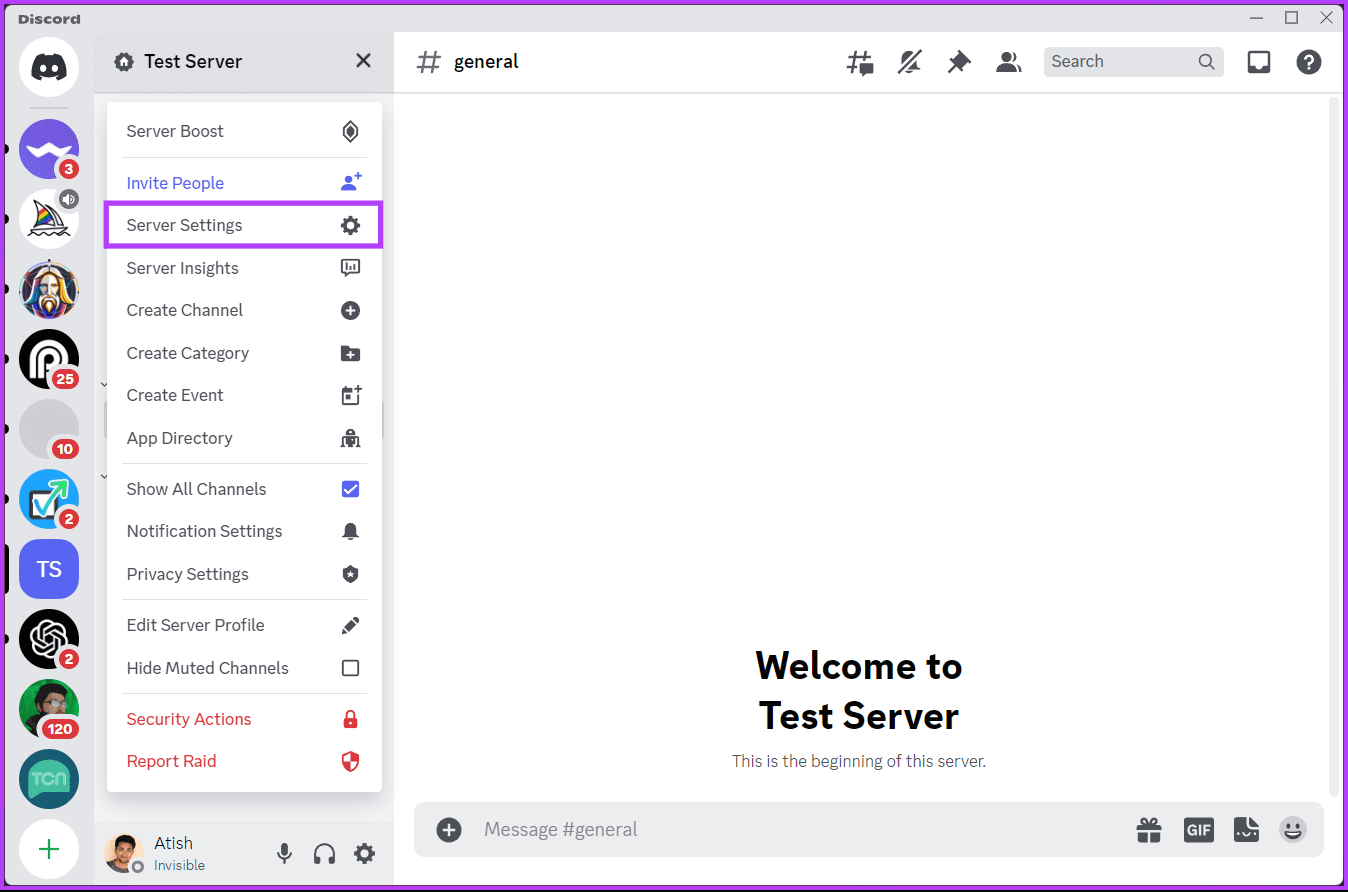Open App Directory from the menu
The width and height of the screenshot is (1348, 892).
(179, 438)
